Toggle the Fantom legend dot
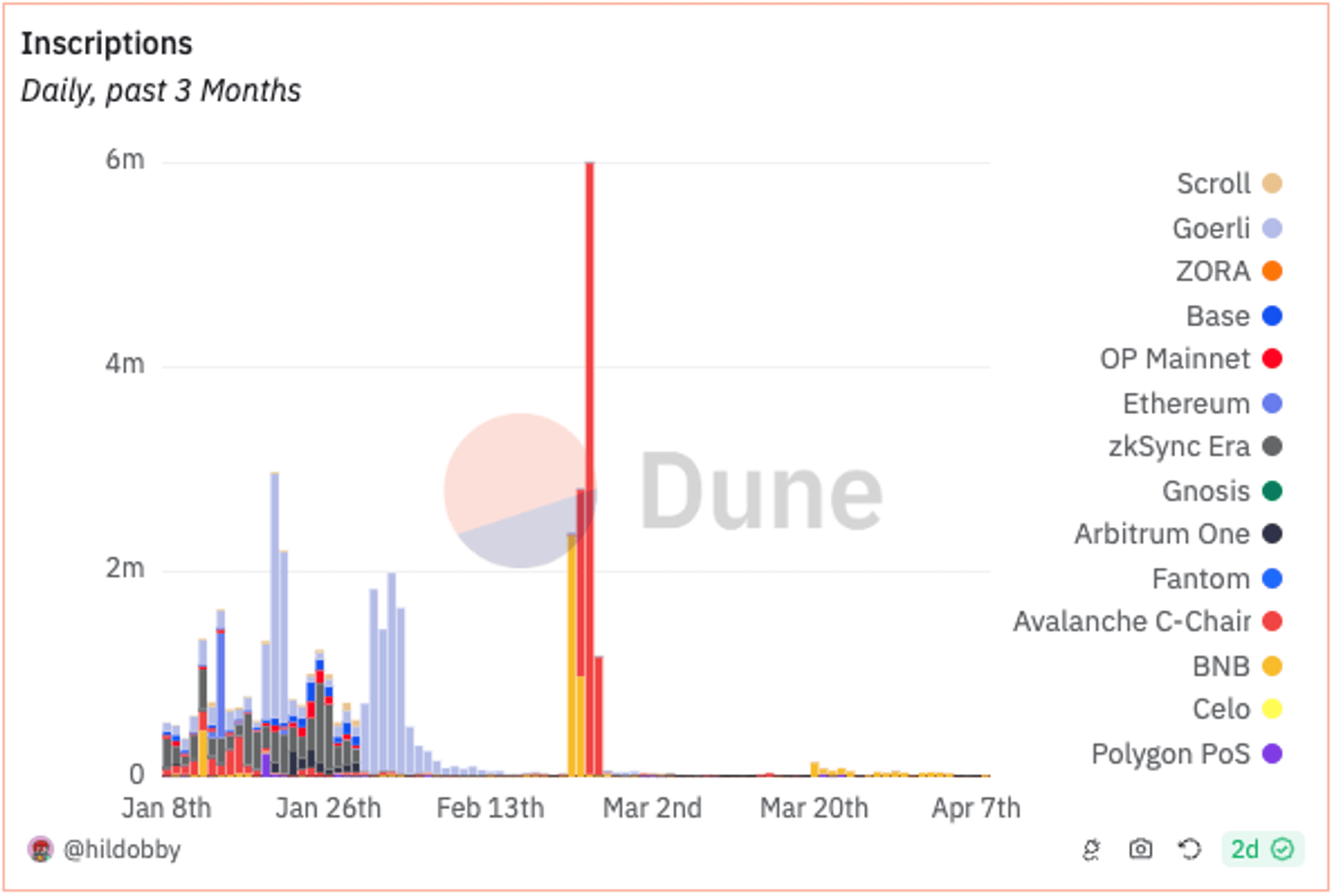1336x896 pixels. pyautogui.click(x=1272, y=579)
